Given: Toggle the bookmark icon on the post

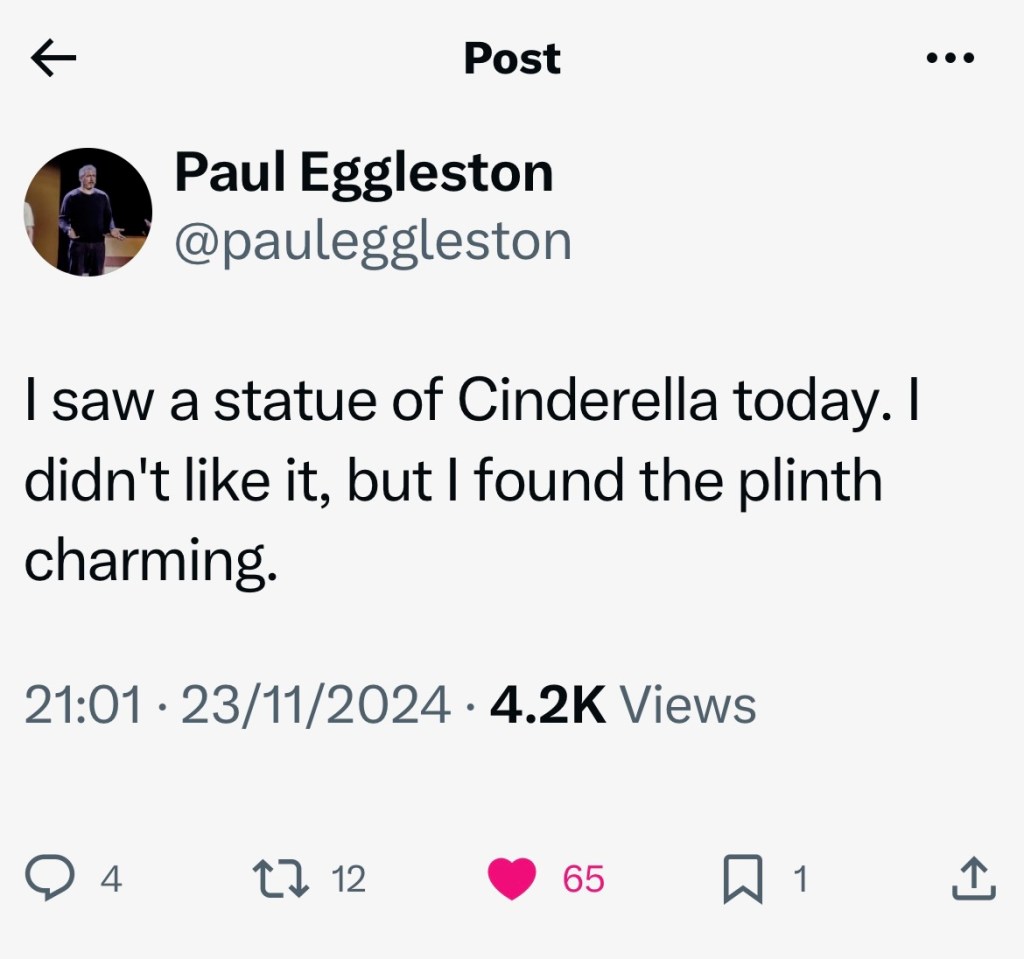Looking at the screenshot, I should click(x=743, y=879).
